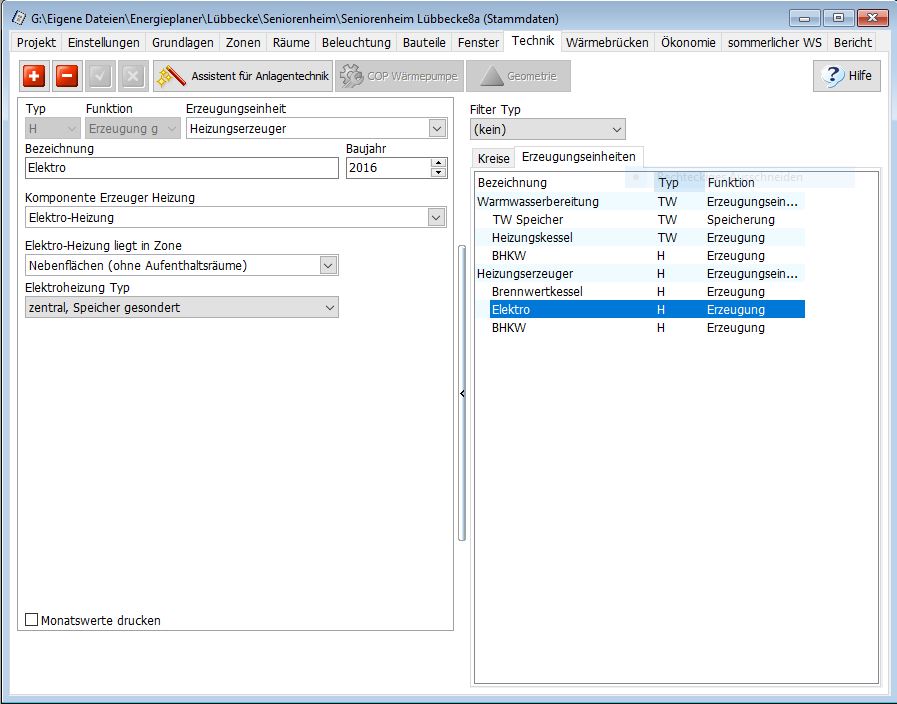Viewport: 897px width, 704px height.
Task: Go to the Zonen tab
Action: click(243, 42)
